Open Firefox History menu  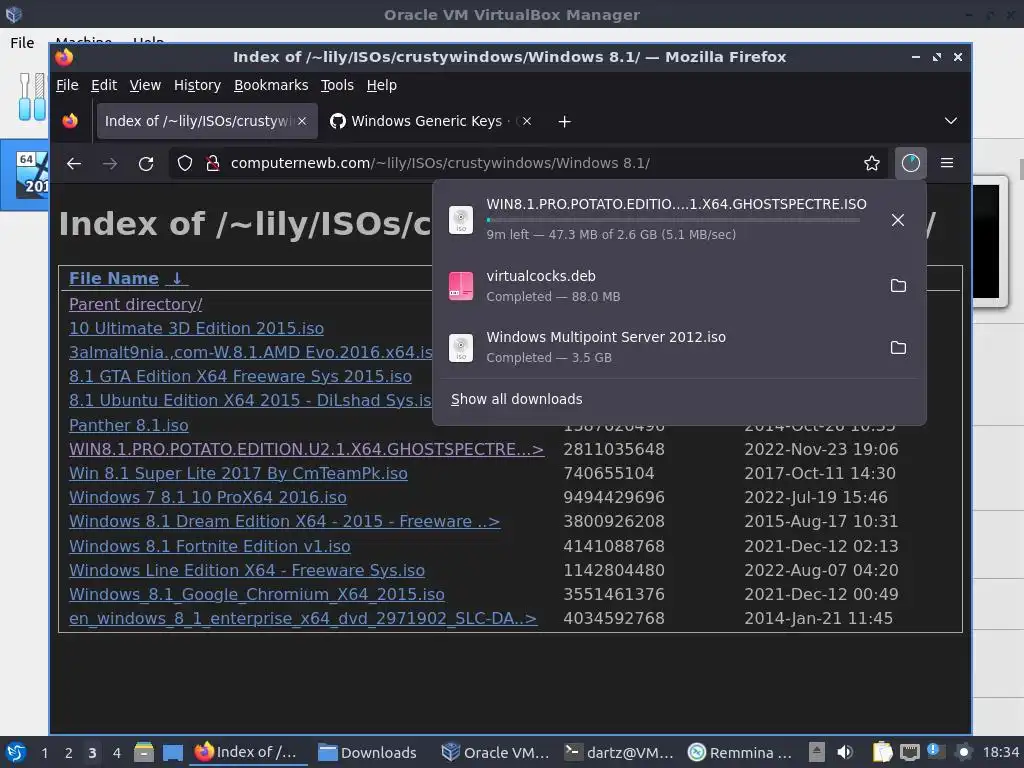(x=197, y=85)
